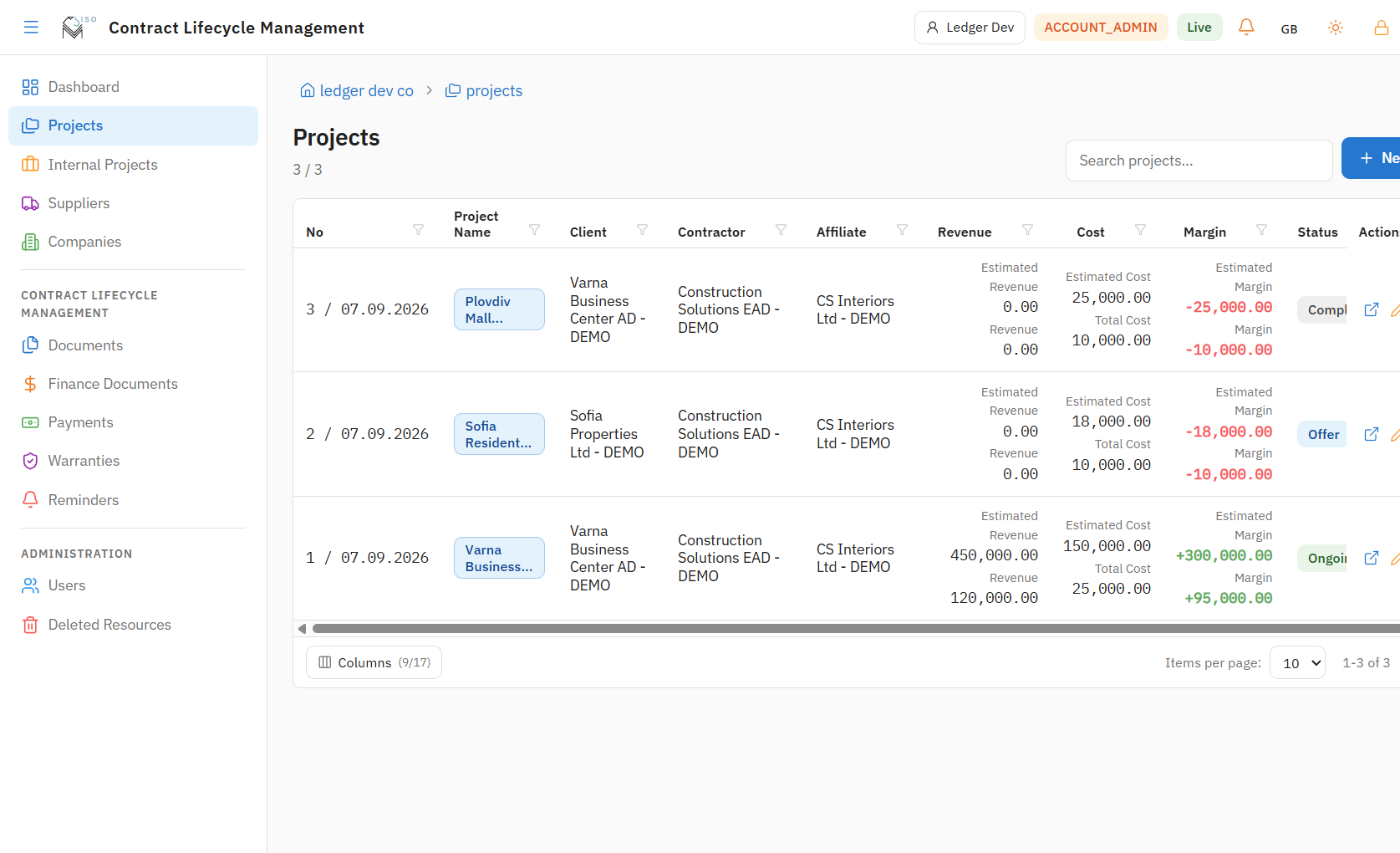Filter the Margin column

[x=1261, y=230]
